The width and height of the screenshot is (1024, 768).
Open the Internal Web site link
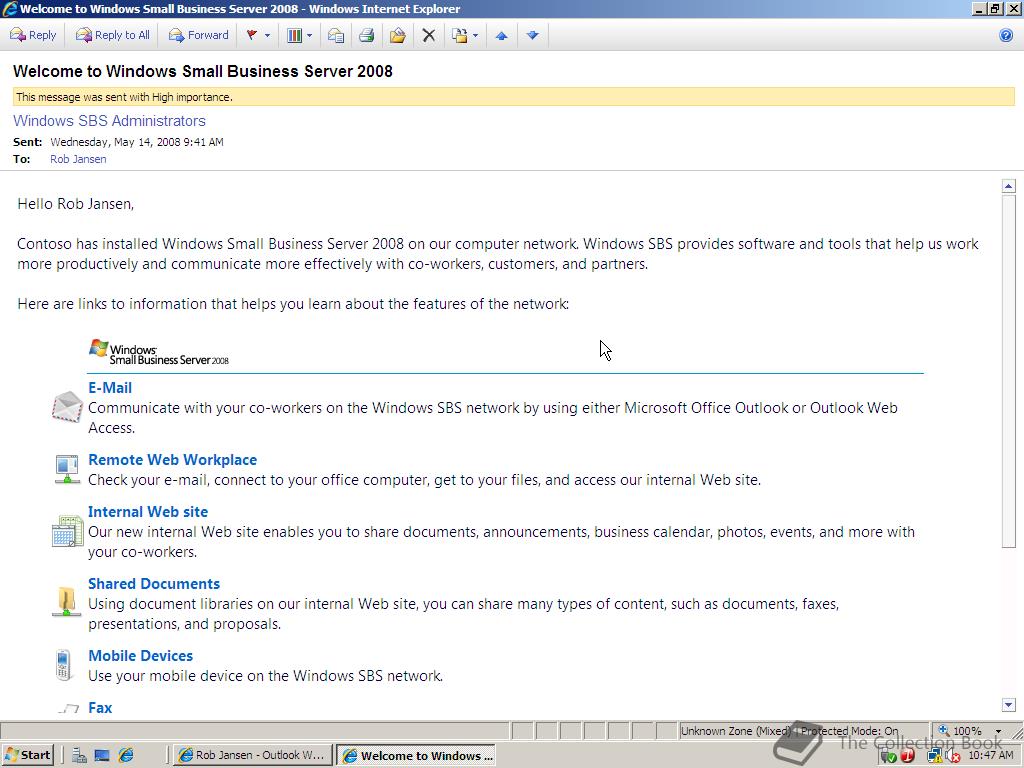click(148, 512)
